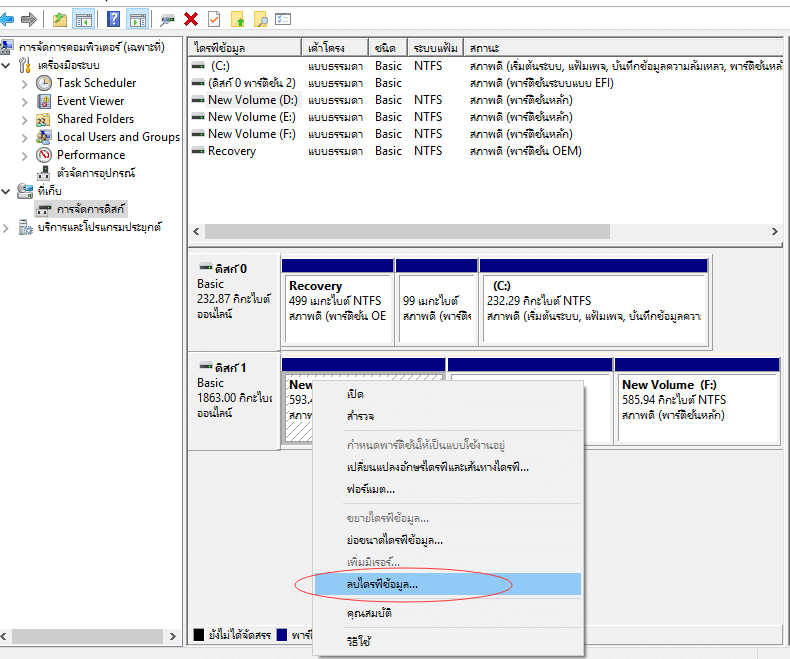Choose ลบไดรฟ์ข้อมูล... from context menu
The width and height of the screenshot is (790, 659).
click(x=382, y=583)
